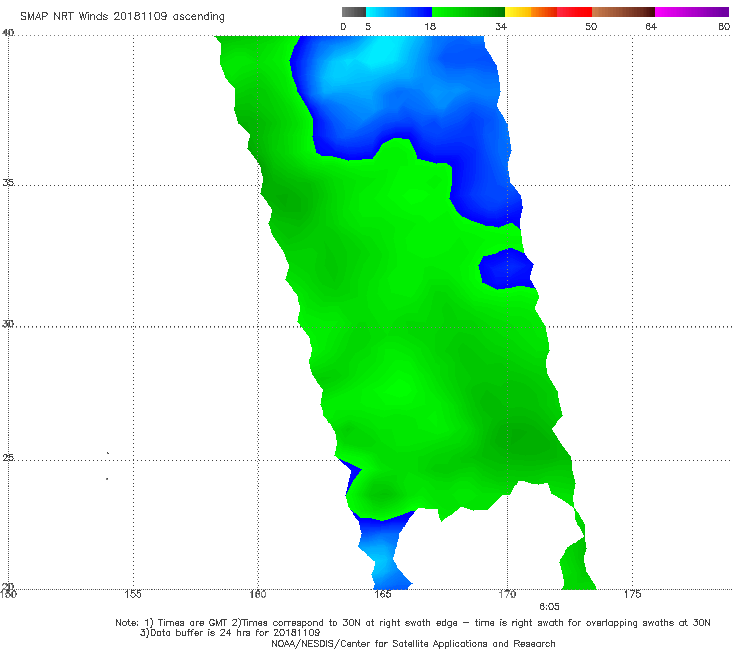
Task: Click the longitude axis label '155'
Action: click(133, 594)
